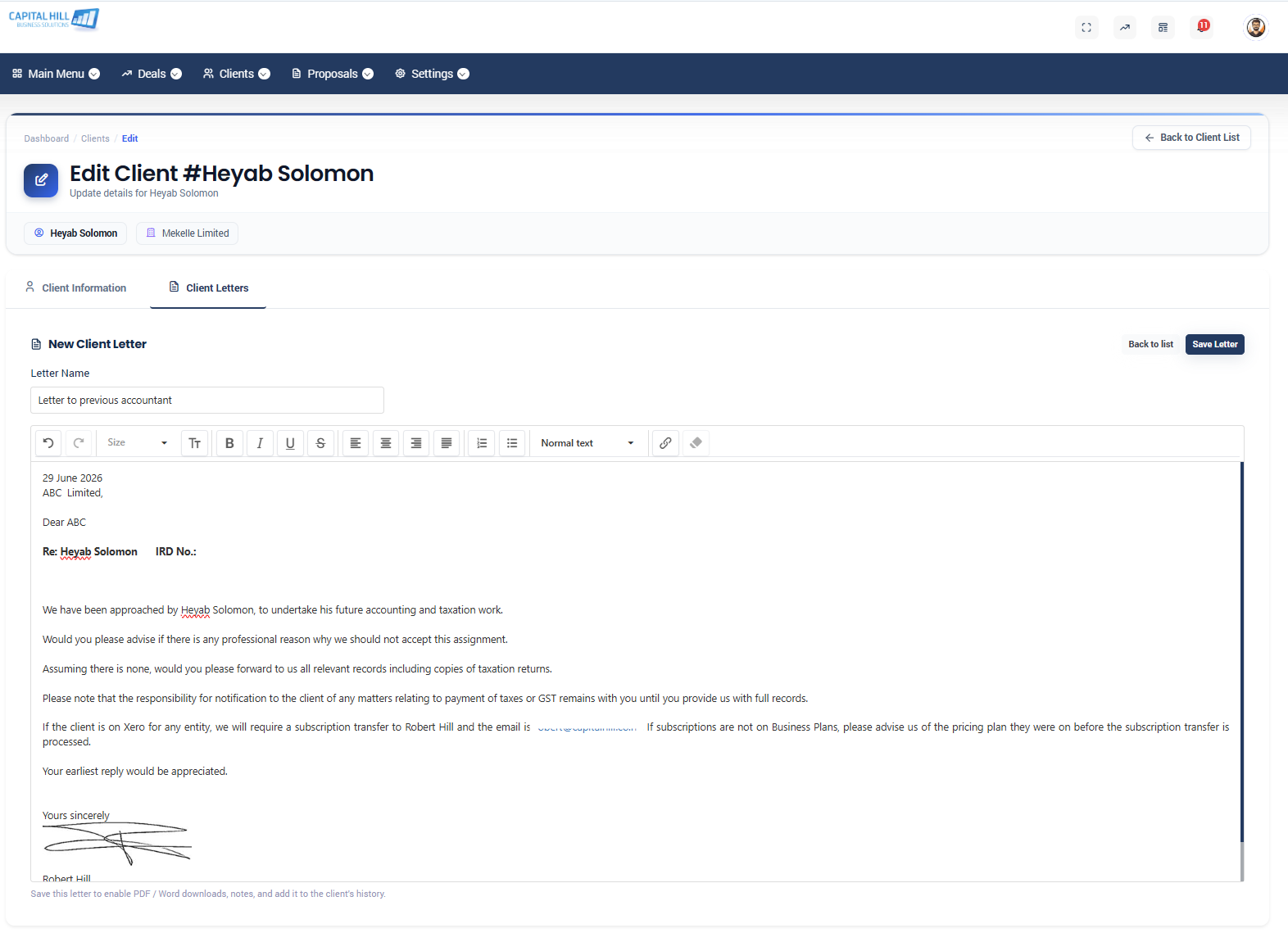The width and height of the screenshot is (1288, 951).
Task: Switch to the Client Information tab
Action: pos(75,288)
